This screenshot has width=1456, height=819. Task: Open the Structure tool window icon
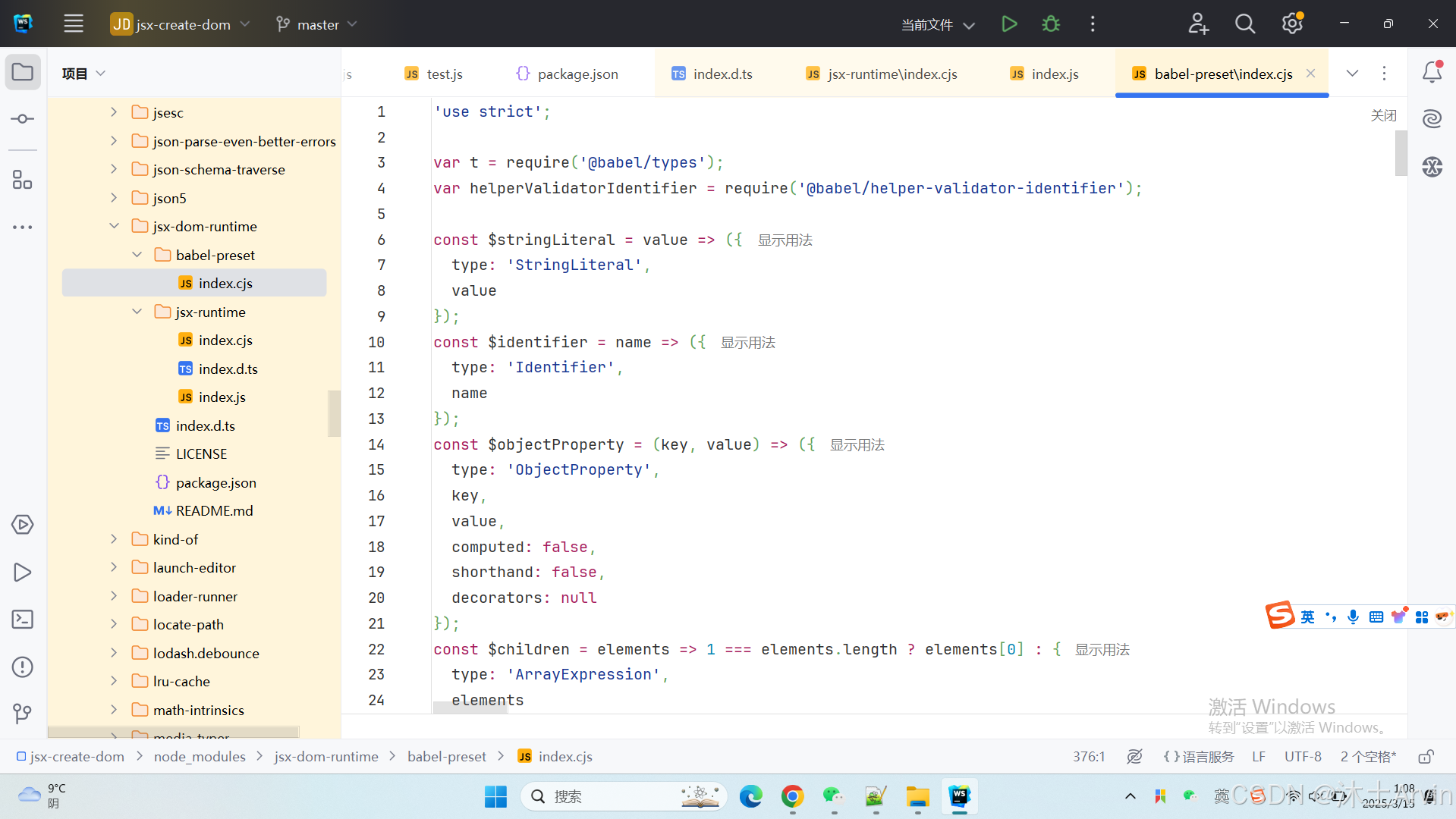(22, 180)
